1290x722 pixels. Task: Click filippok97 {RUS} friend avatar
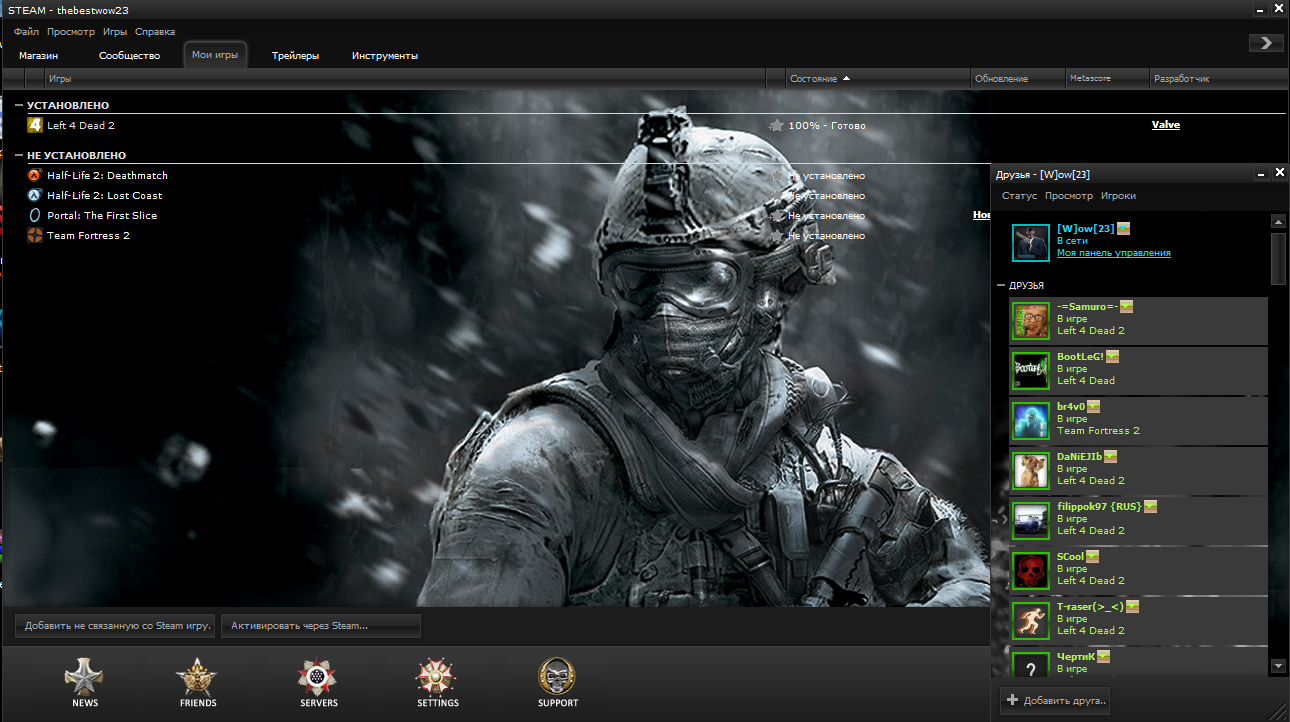pos(1030,520)
